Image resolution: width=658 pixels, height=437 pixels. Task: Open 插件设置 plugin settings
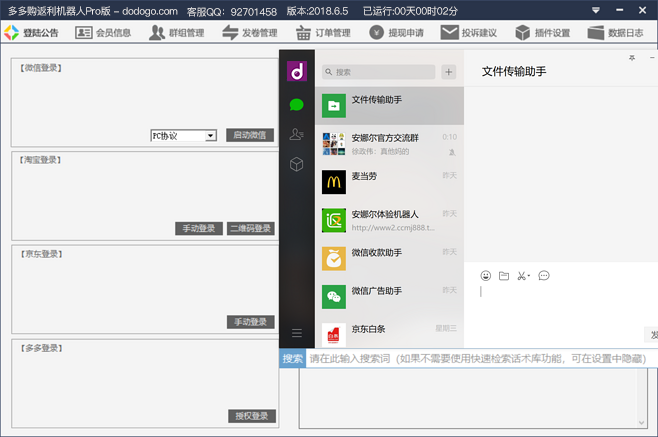(543, 33)
